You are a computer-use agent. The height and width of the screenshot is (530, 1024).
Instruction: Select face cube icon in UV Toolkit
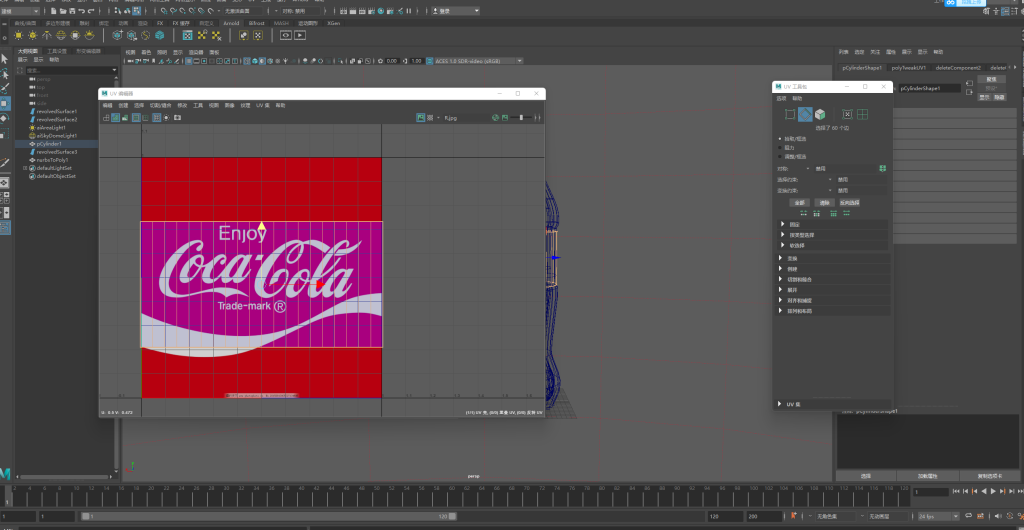click(820, 114)
